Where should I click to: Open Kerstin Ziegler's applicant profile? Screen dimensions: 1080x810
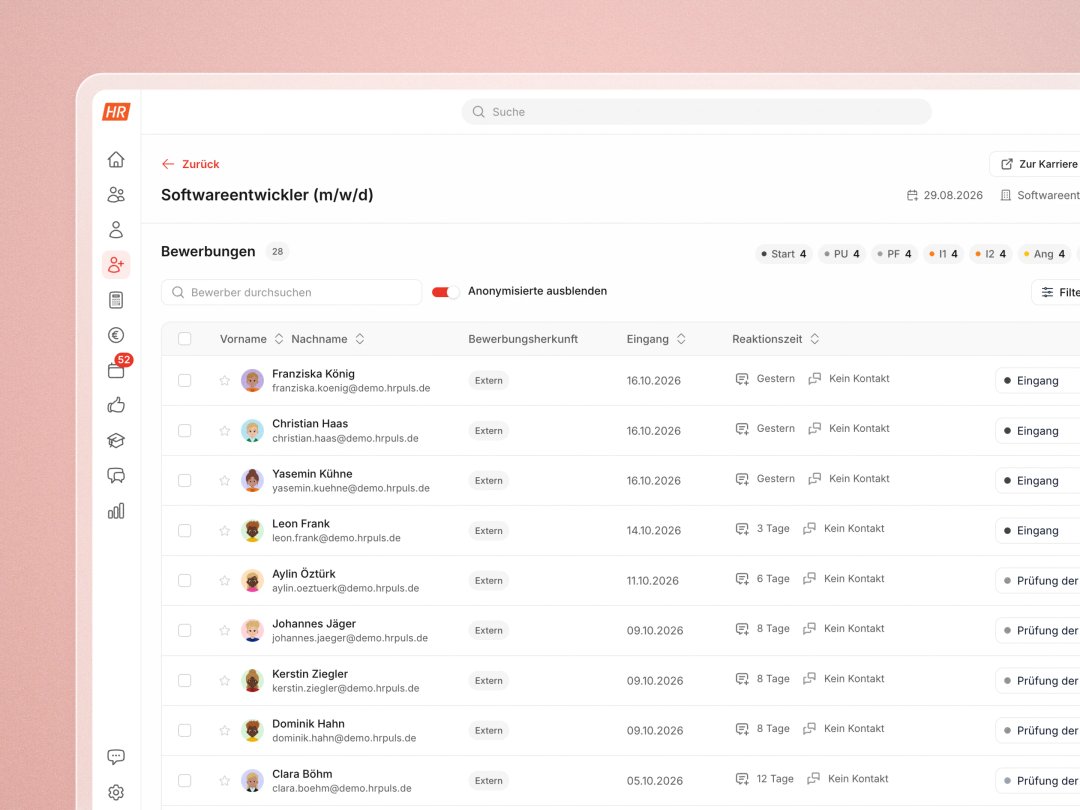tap(310, 674)
